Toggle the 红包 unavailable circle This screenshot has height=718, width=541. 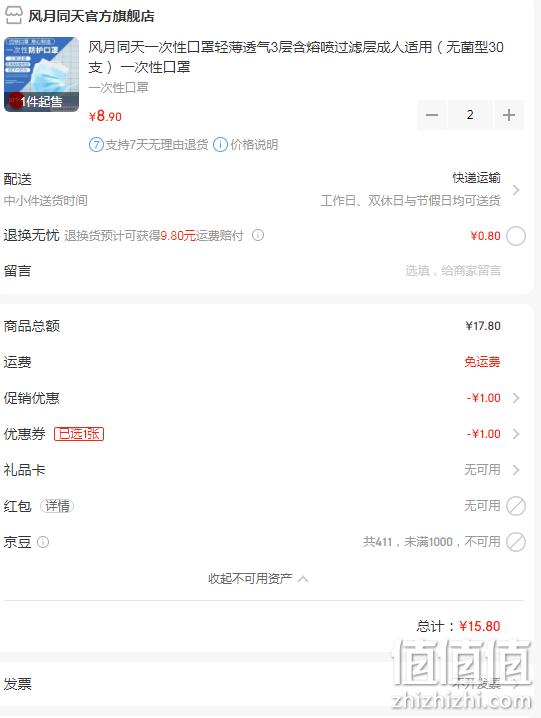click(516, 506)
